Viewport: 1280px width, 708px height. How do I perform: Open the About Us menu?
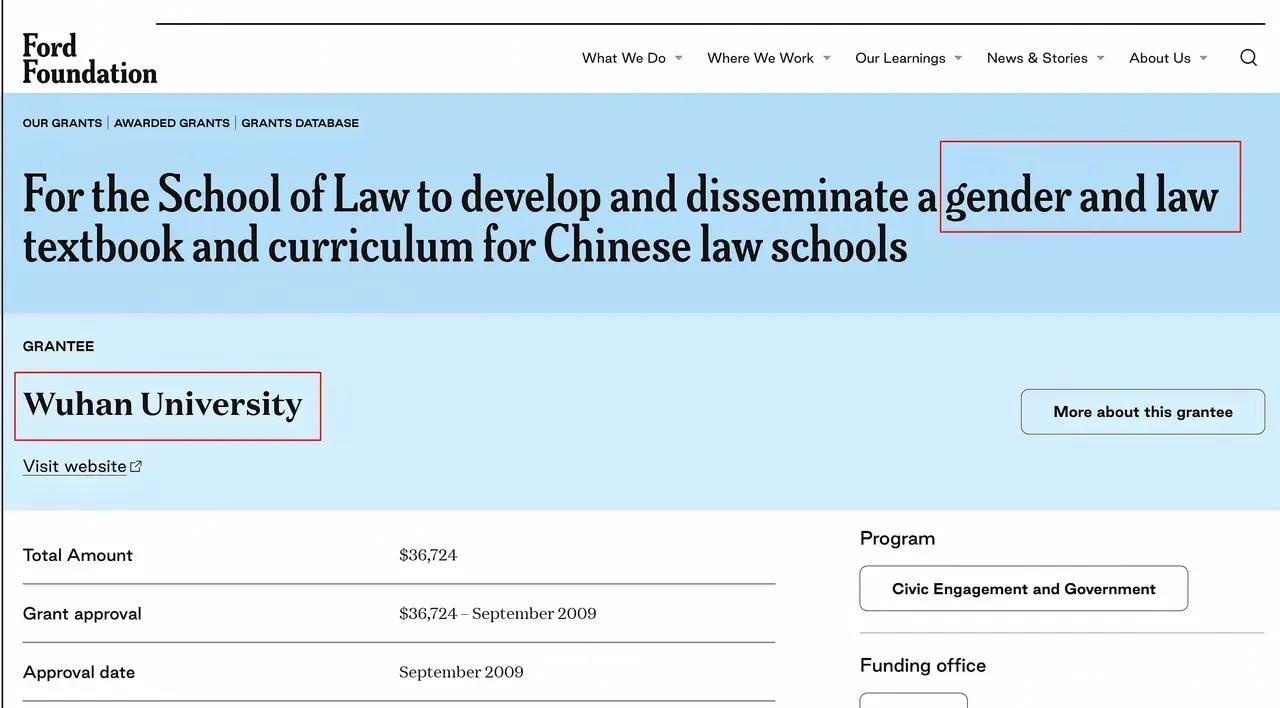pos(1160,58)
